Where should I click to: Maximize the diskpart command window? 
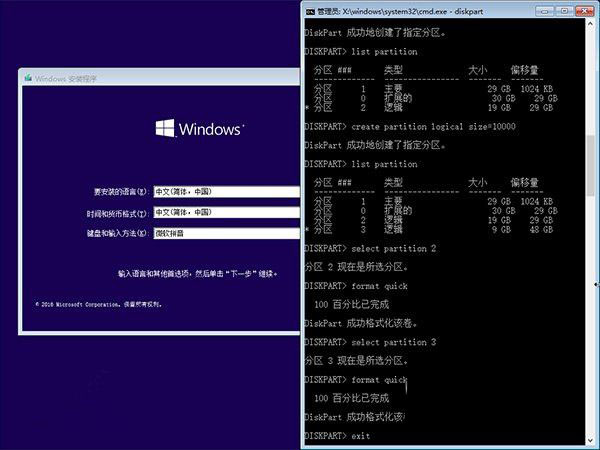coord(564,11)
